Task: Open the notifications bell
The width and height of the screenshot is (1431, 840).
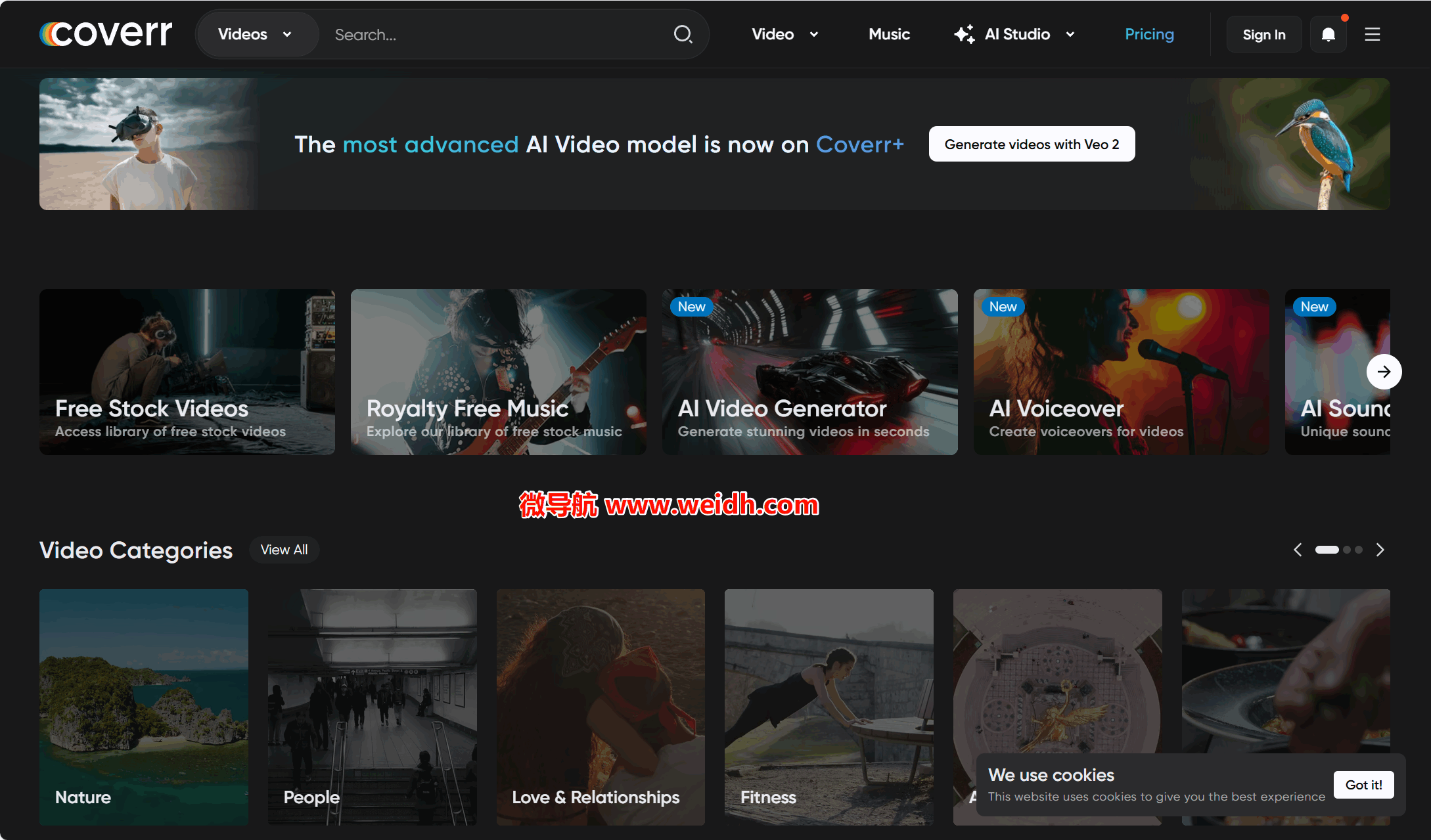Action: click(1328, 34)
